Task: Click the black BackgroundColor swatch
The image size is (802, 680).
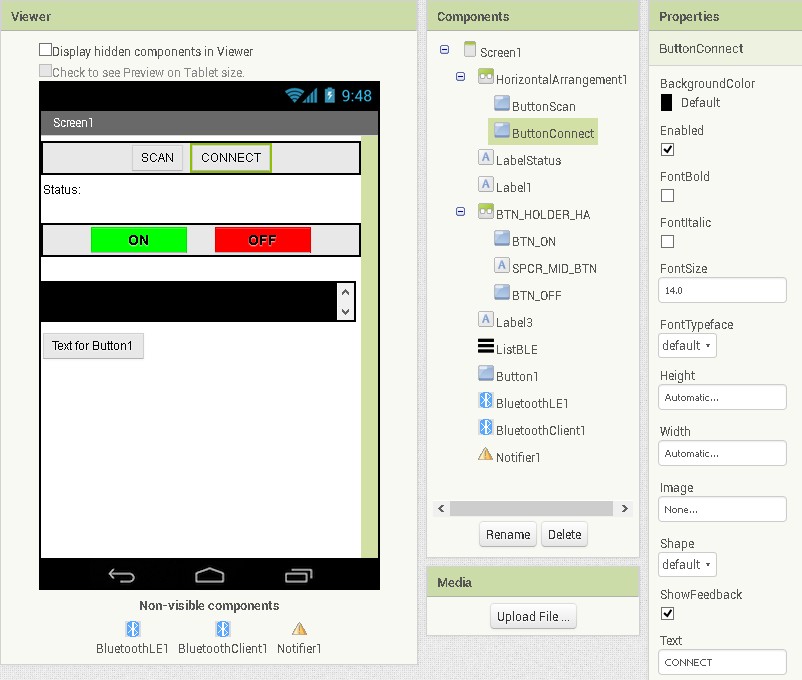Action: 667,102
